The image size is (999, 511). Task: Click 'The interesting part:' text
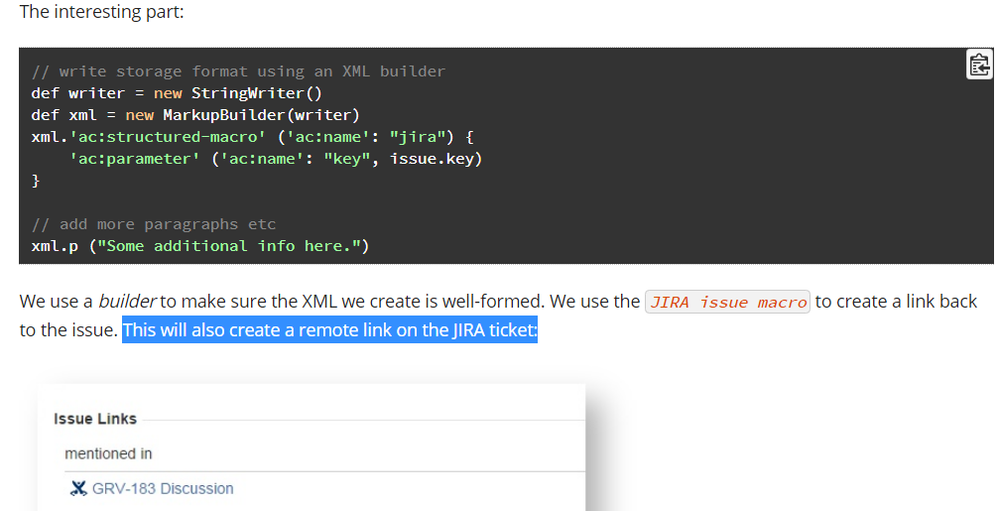[102, 11]
